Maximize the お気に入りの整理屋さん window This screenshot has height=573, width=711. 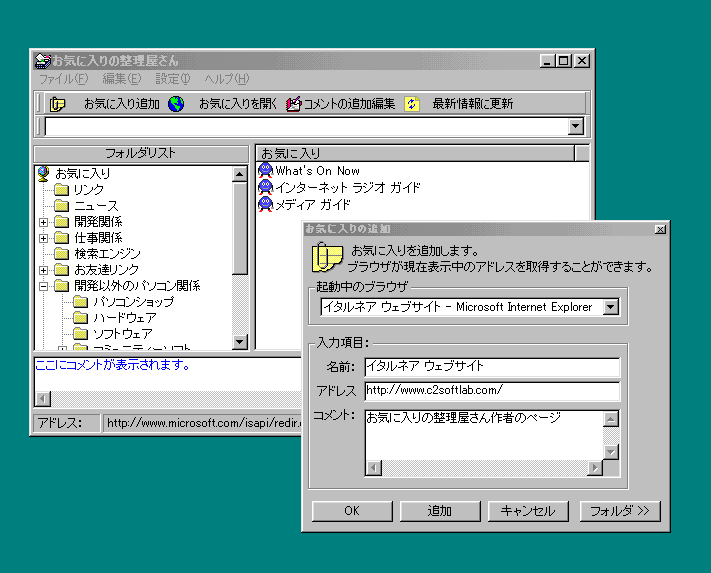coord(563,60)
